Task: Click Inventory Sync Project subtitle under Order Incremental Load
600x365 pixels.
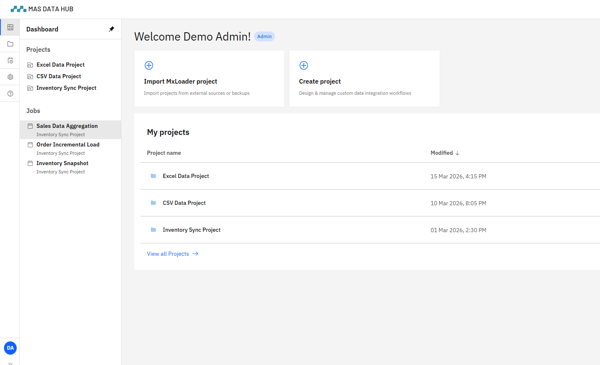Action: click(x=60, y=153)
